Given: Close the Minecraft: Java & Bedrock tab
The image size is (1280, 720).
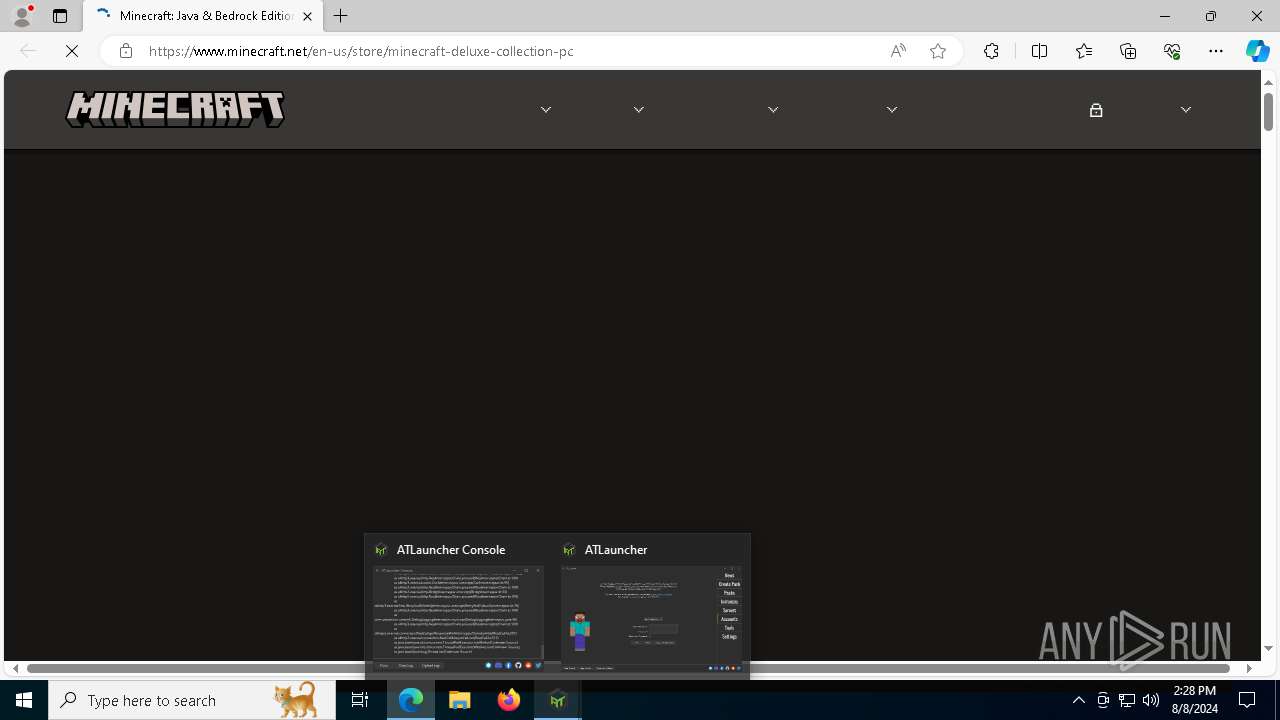Looking at the screenshot, I should pyautogui.click(x=307, y=16).
